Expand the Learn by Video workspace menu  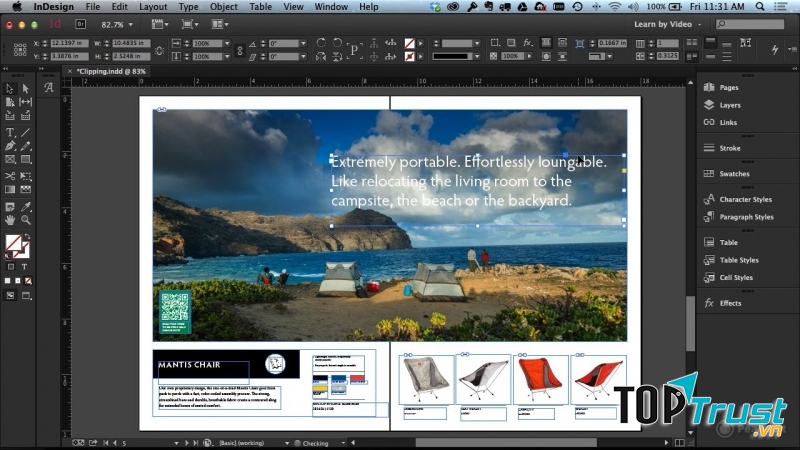tap(667, 24)
